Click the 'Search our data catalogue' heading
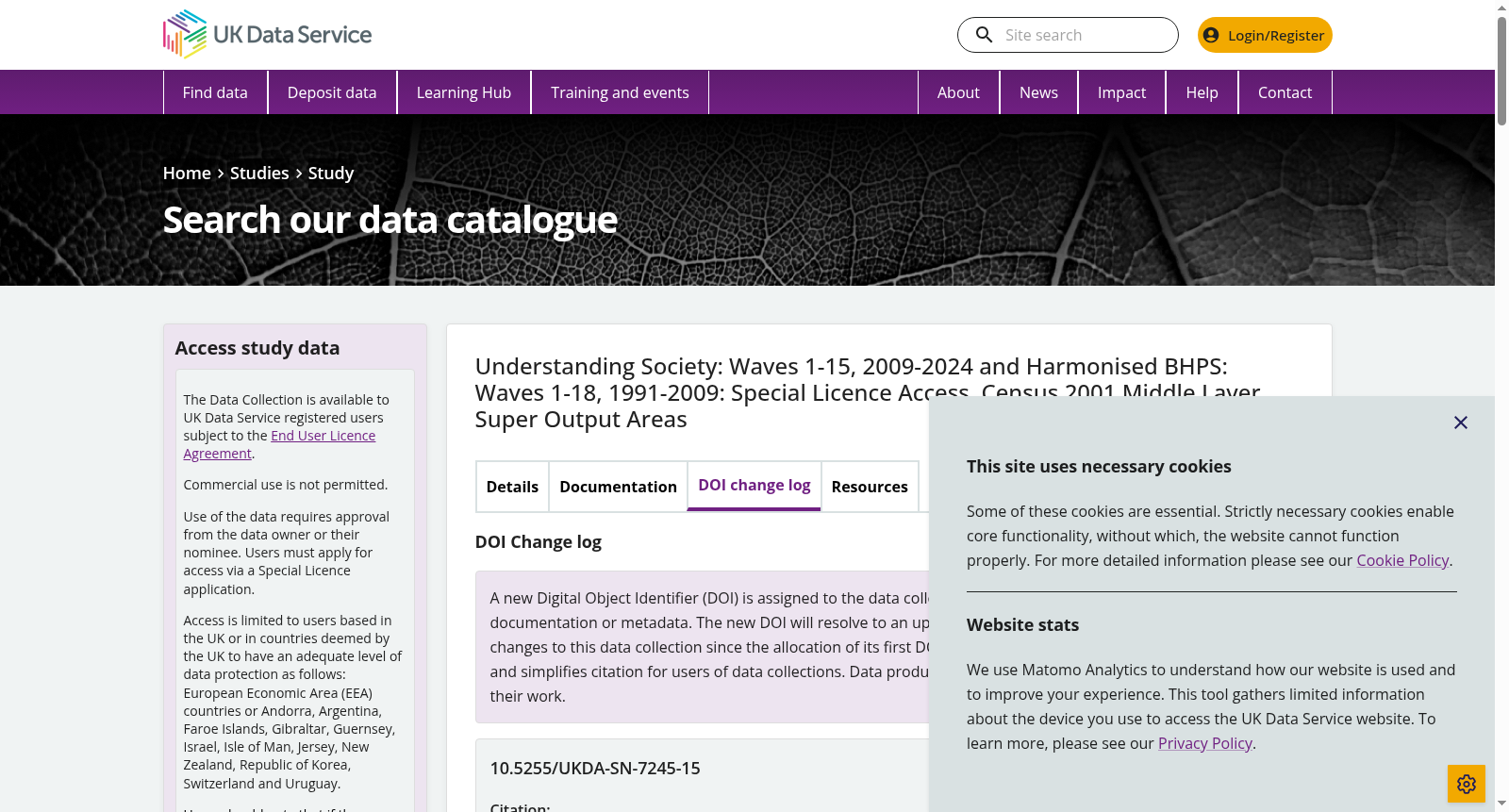The height and width of the screenshot is (812, 1509). [390, 220]
